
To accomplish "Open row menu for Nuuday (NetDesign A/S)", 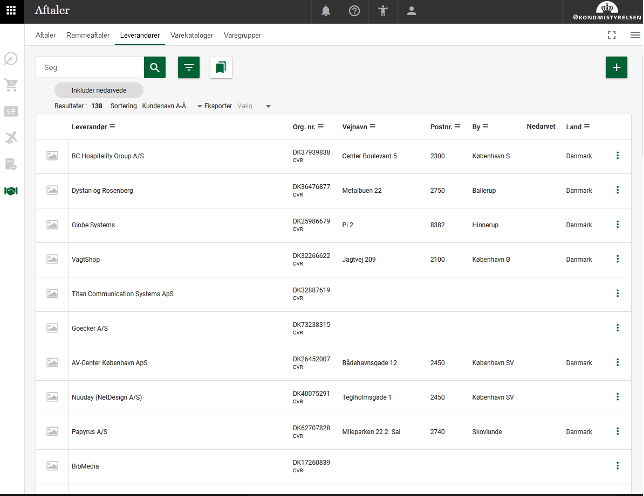I will pyautogui.click(x=617, y=397).
